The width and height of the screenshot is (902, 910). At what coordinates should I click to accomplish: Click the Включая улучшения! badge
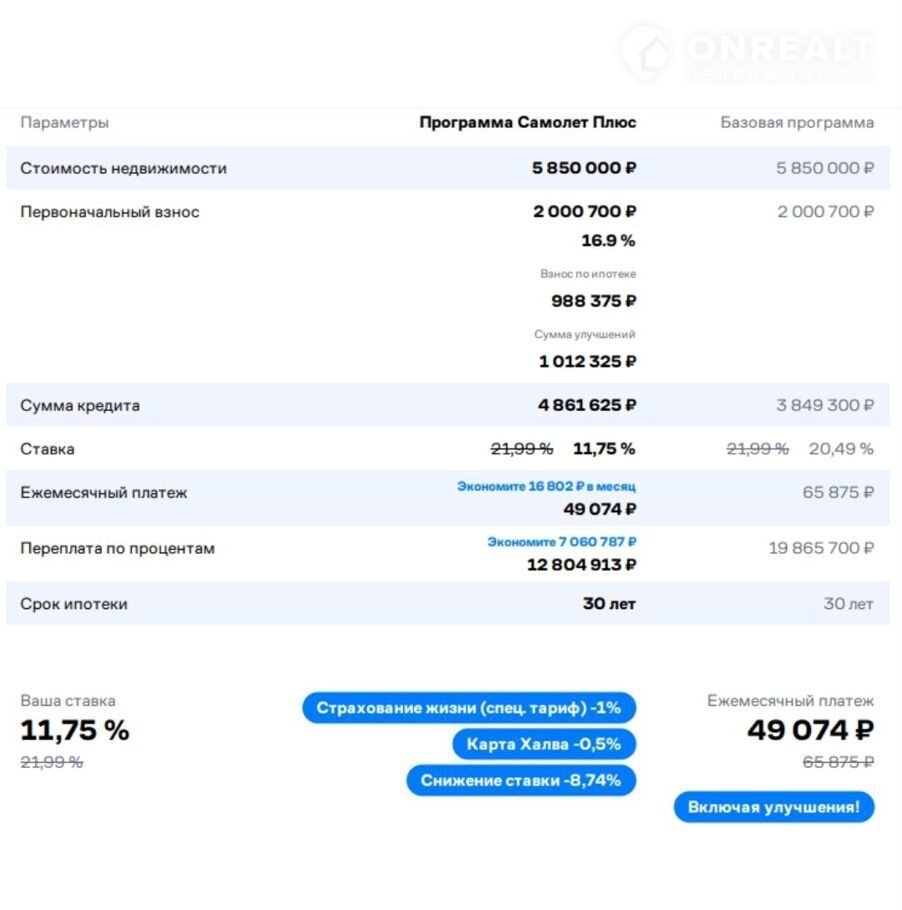coord(773,807)
